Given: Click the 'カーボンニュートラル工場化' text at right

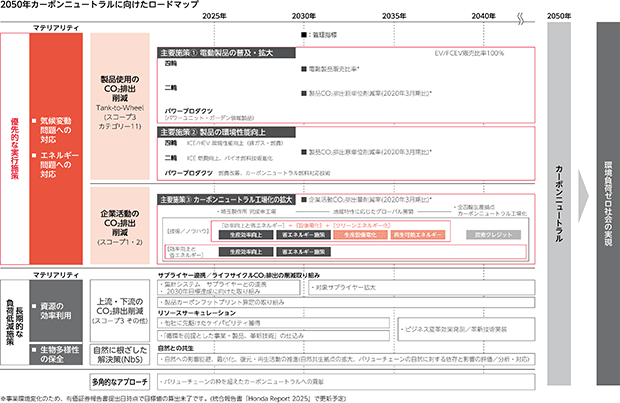Looking at the screenshot, I should click(x=492, y=214).
